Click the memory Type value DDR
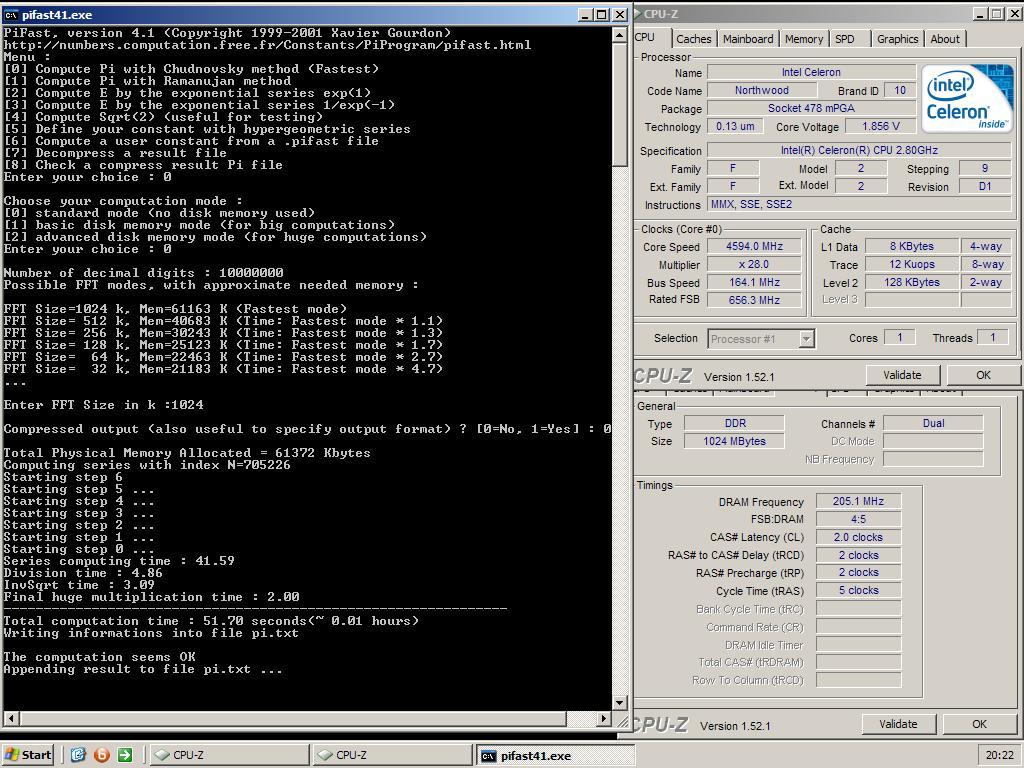The height and width of the screenshot is (768, 1024). pos(735,423)
